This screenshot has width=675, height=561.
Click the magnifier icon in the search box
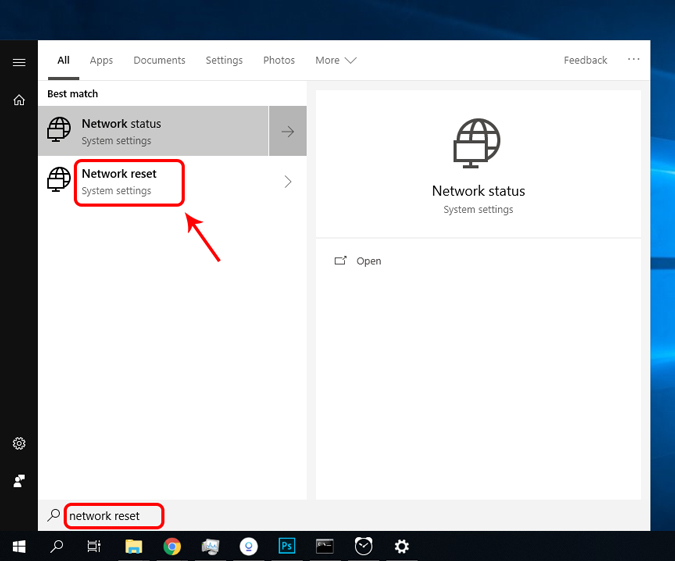53,515
